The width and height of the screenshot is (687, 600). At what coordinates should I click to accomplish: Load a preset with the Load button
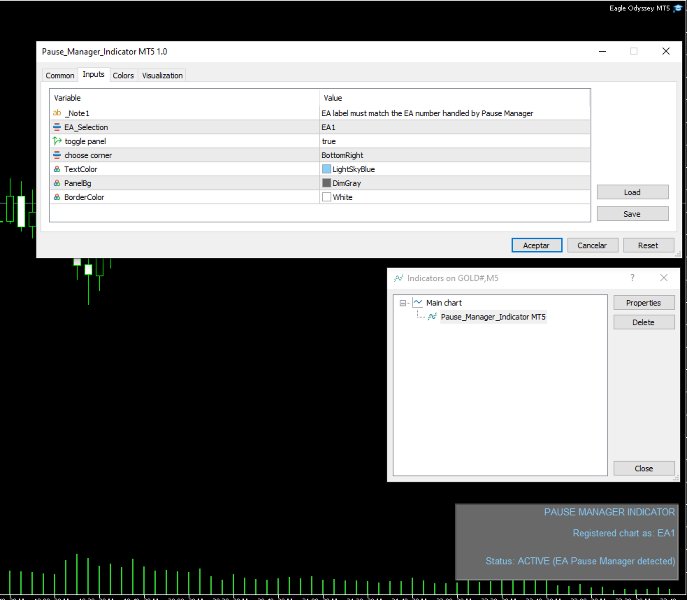tap(632, 192)
